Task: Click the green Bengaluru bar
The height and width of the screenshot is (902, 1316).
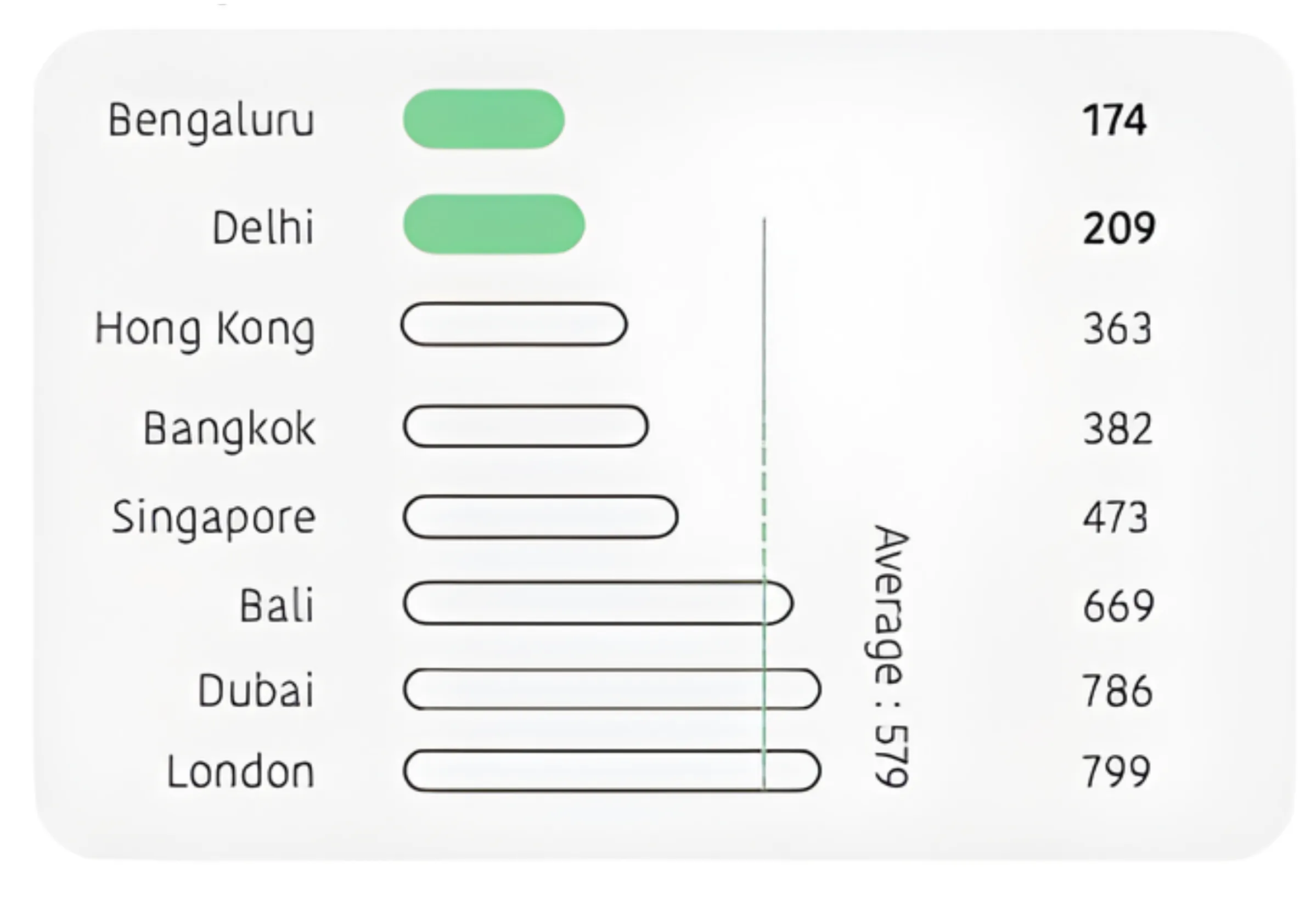Action: 483,119
